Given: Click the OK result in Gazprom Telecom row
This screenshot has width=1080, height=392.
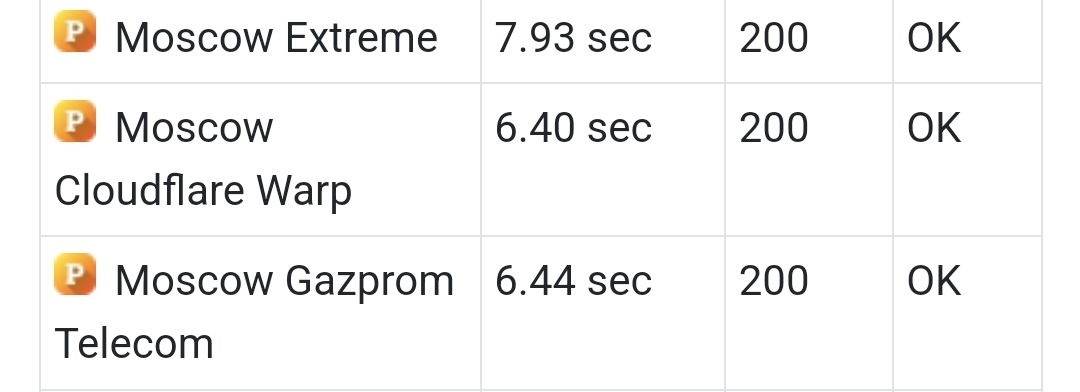Looking at the screenshot, I should coord(934,280).
